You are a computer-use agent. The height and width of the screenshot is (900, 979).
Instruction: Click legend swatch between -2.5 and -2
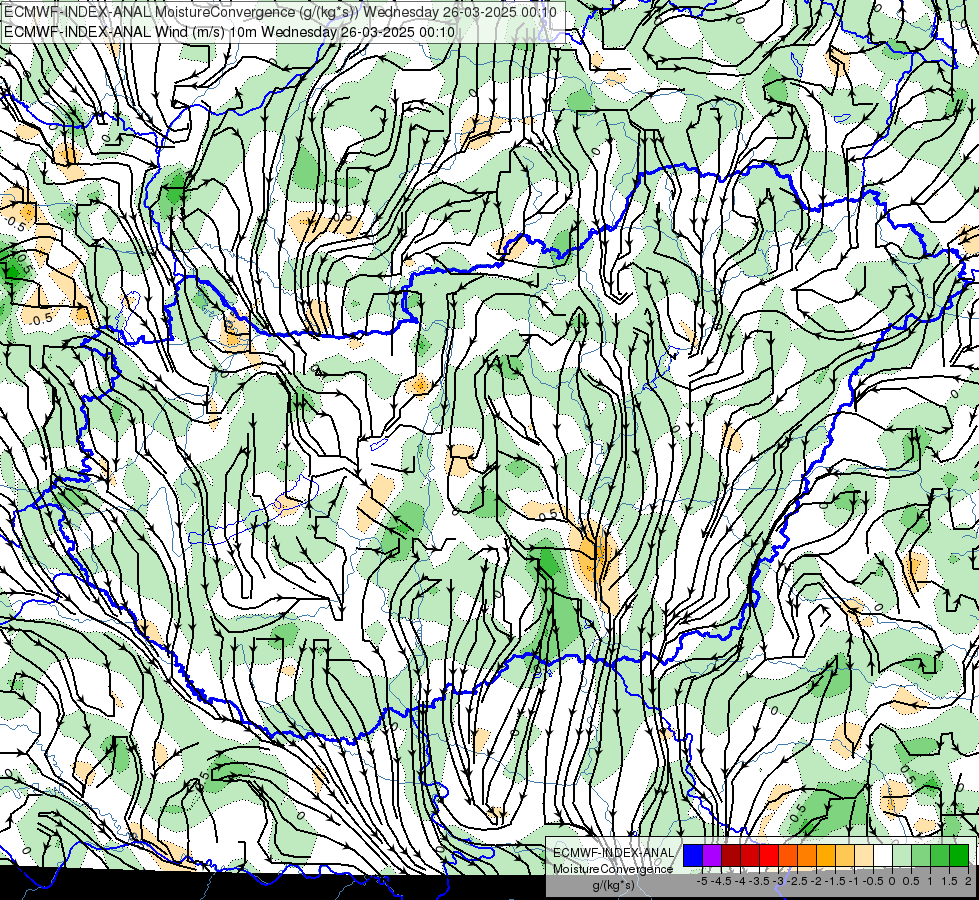(x=807, y=856)
